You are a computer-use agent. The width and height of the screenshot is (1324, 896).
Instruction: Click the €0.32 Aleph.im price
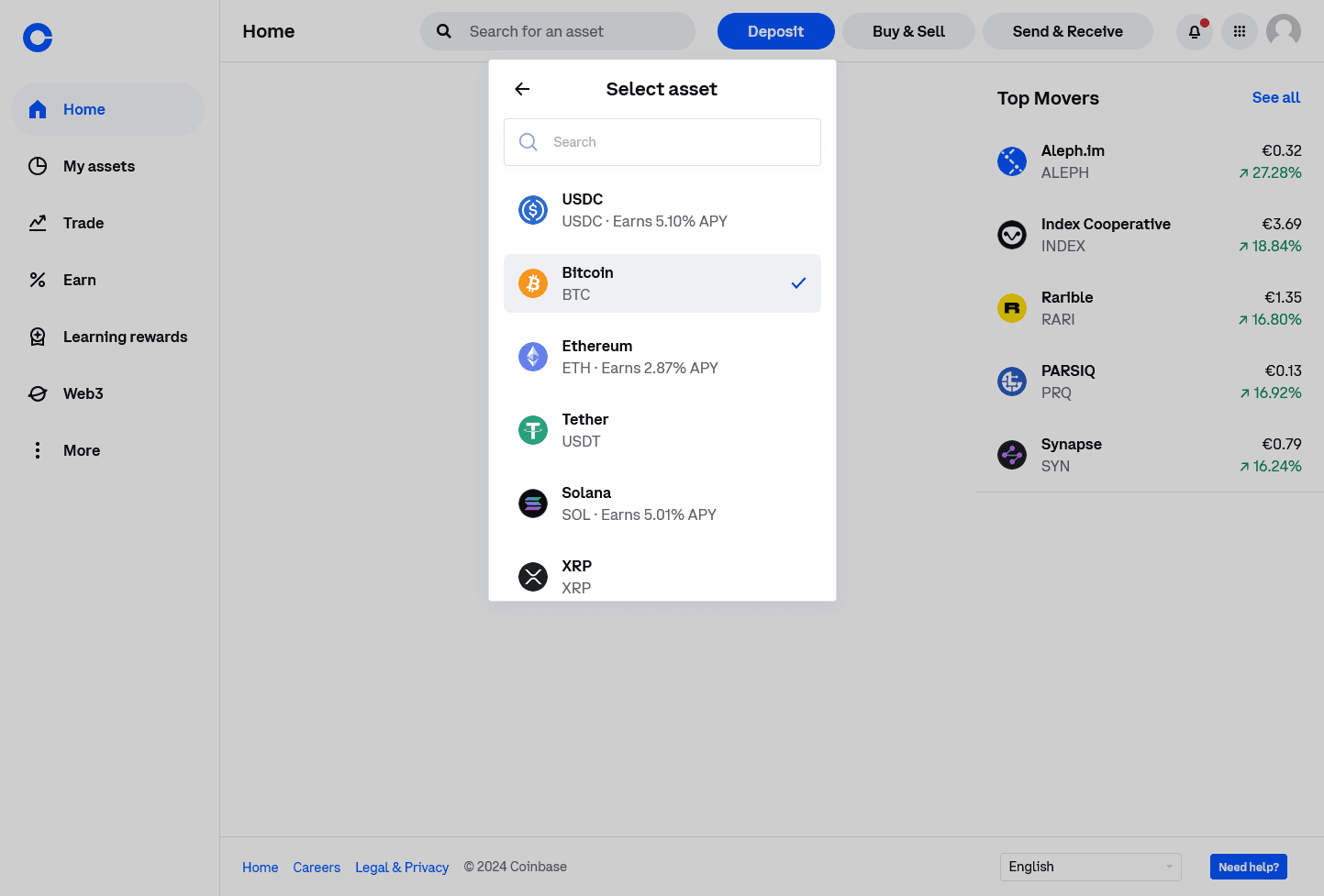pos(1282,150)
